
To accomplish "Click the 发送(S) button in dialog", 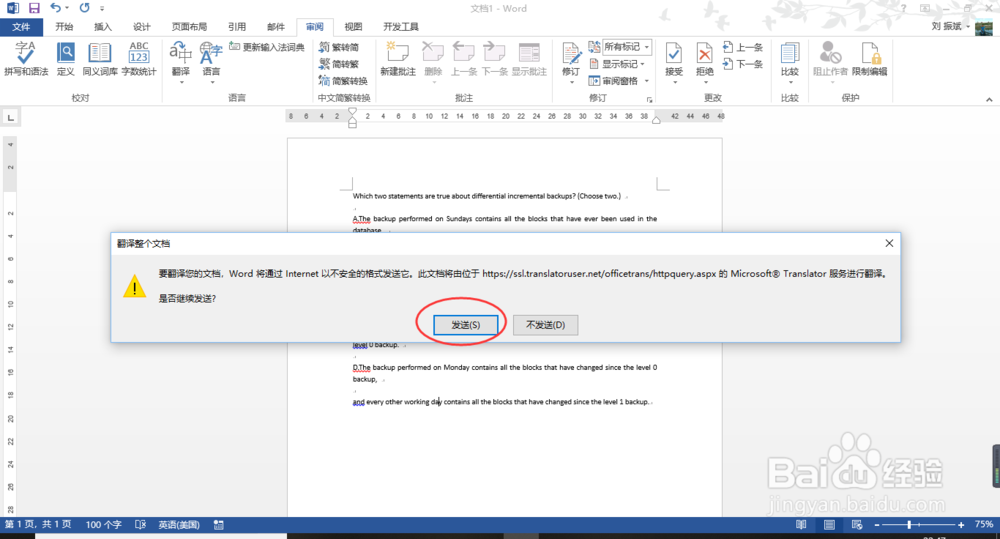I will click(466, 325).
